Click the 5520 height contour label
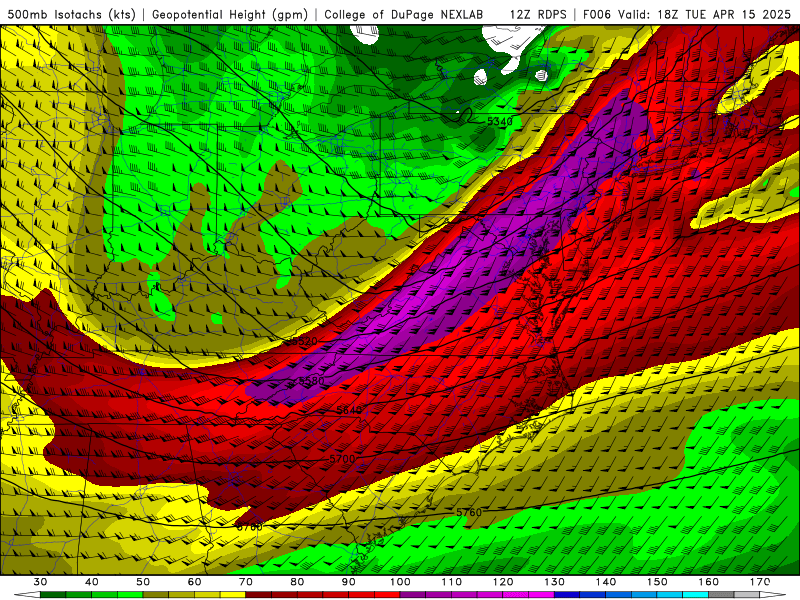This screenshot has height=600, width=800. point(305,341)
